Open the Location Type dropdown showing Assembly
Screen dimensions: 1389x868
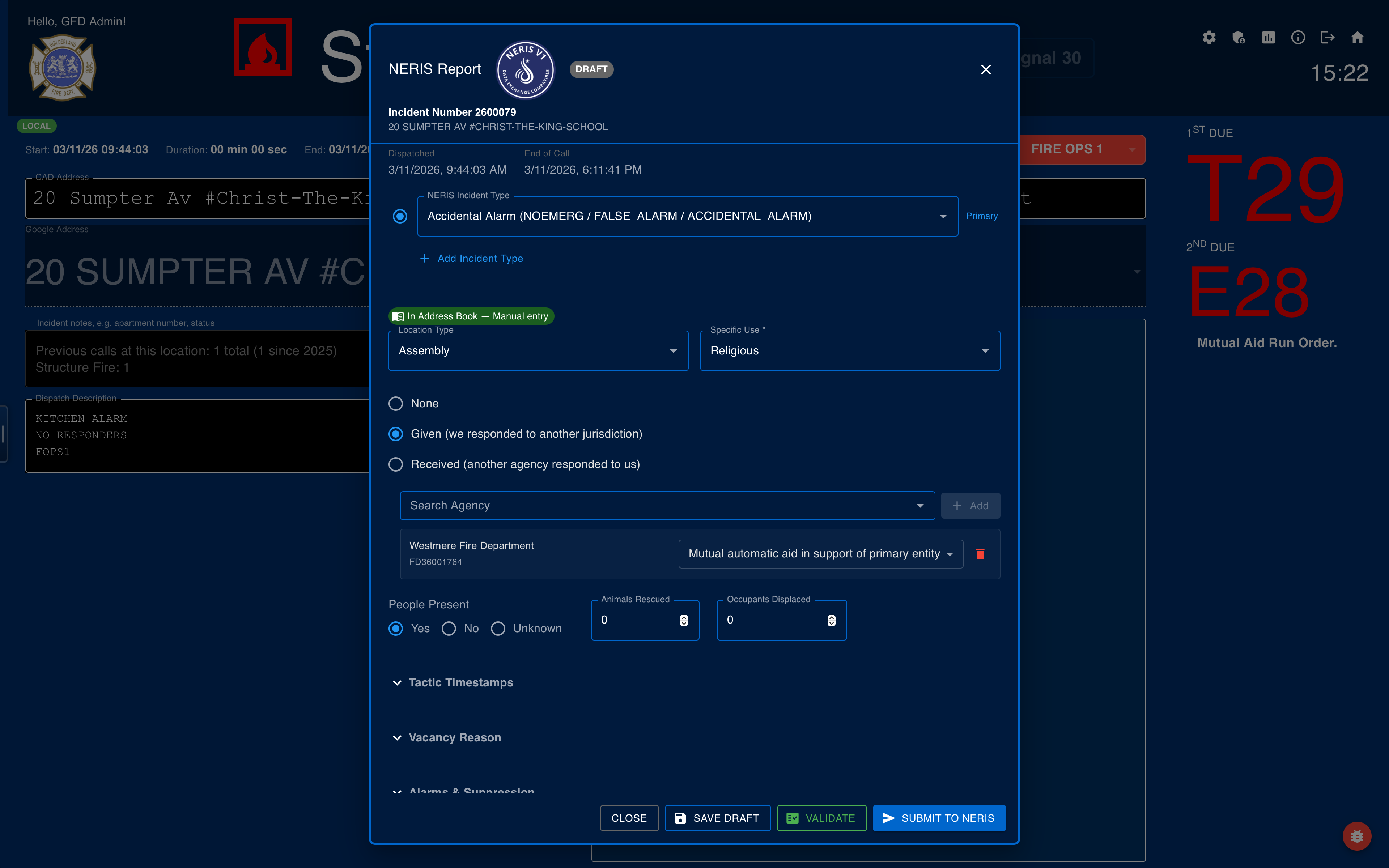[x=538, y=351]
